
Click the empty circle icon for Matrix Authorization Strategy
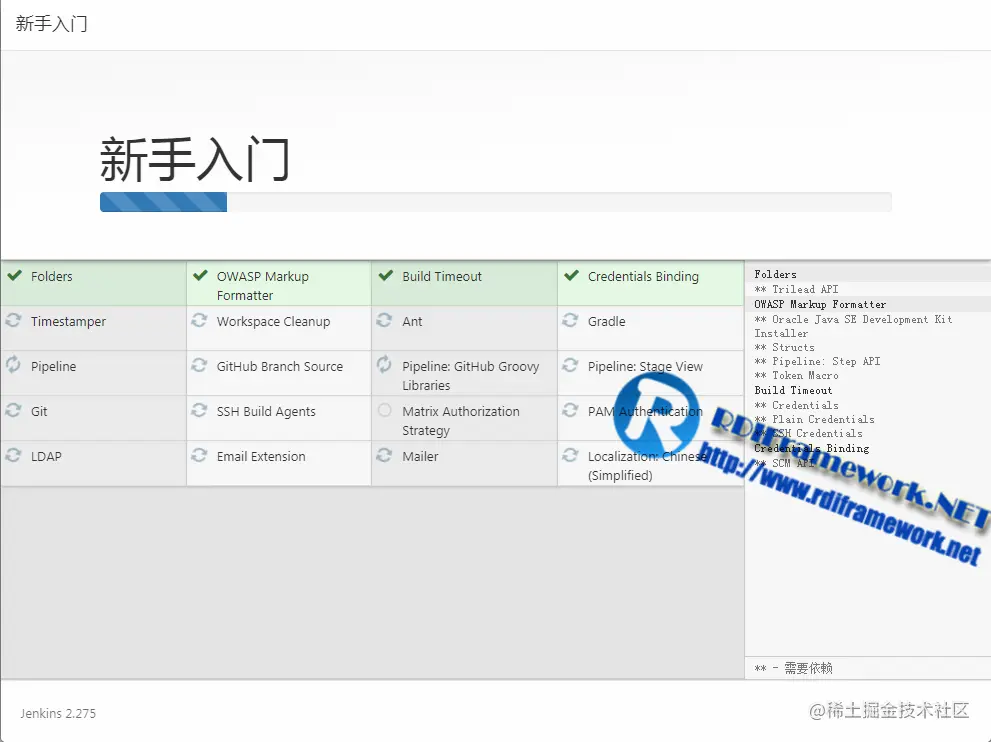pos(384,410)
